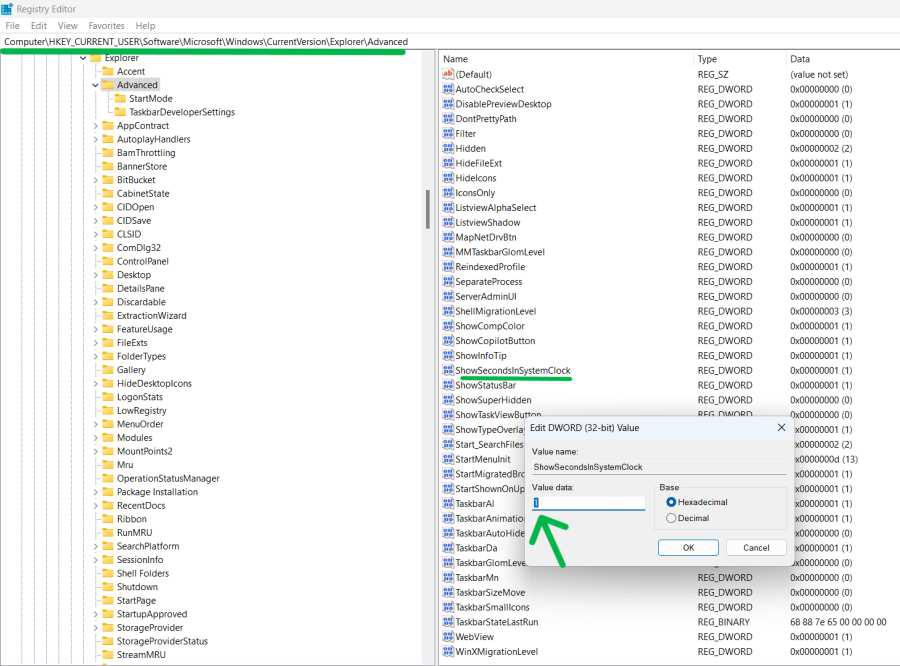Click the Hidden DWORD icon
This screenshot has width=900, height=666.
[448, 148]
